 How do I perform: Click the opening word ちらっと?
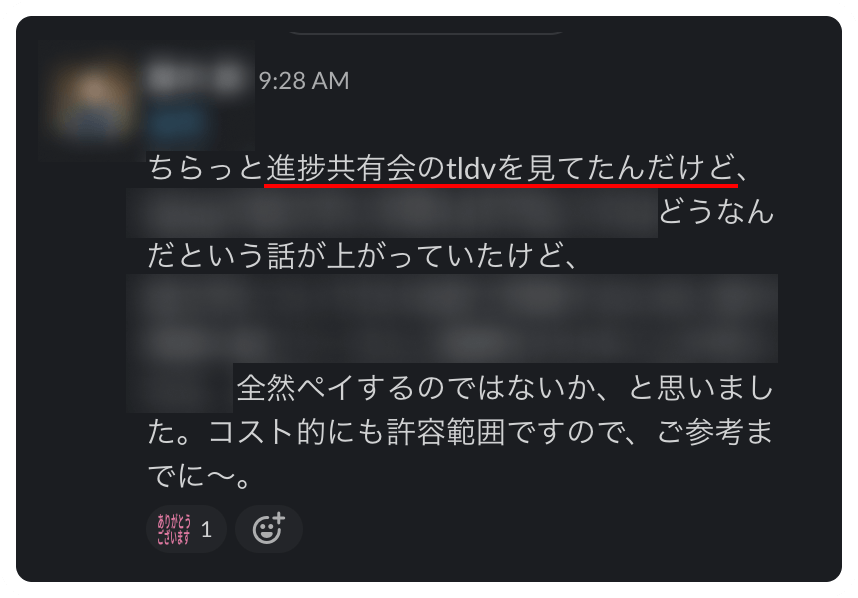(206, 168)
